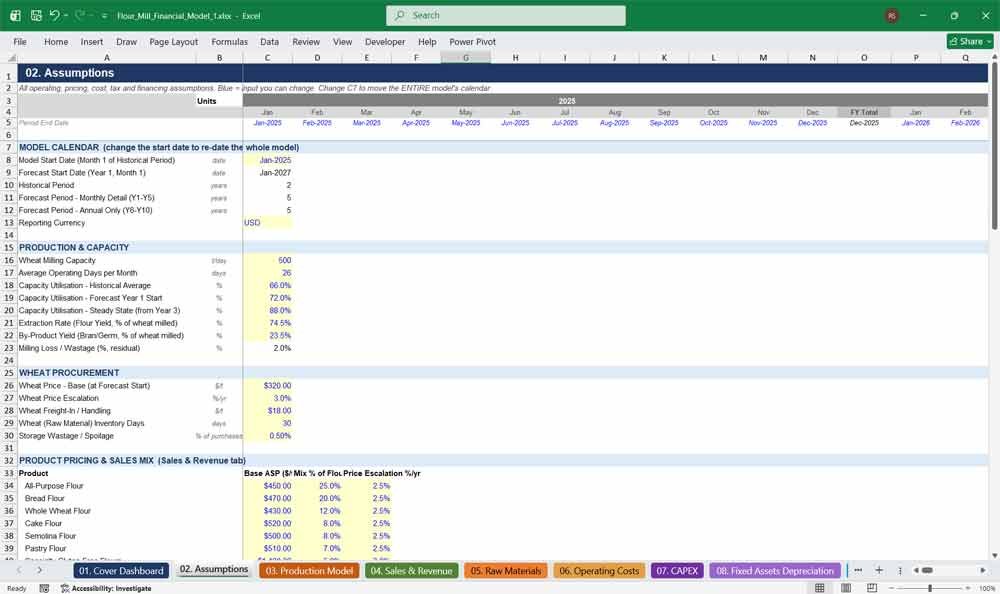Click the Undo arrow icon
1000x594 pixels.
tap(54, 15)
